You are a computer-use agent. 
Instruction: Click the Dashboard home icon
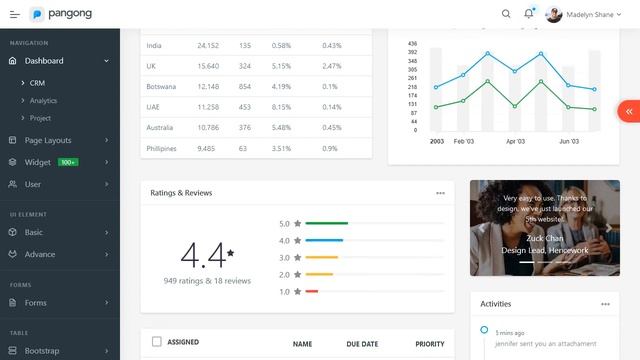13,61
